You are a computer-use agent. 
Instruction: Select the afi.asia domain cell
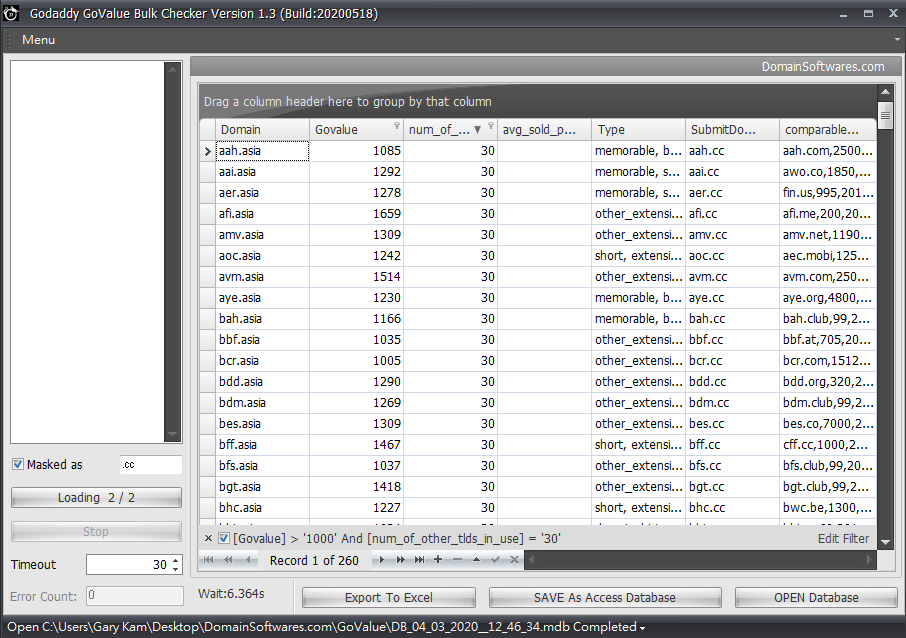pyautogui.click(x=262, y=214)
